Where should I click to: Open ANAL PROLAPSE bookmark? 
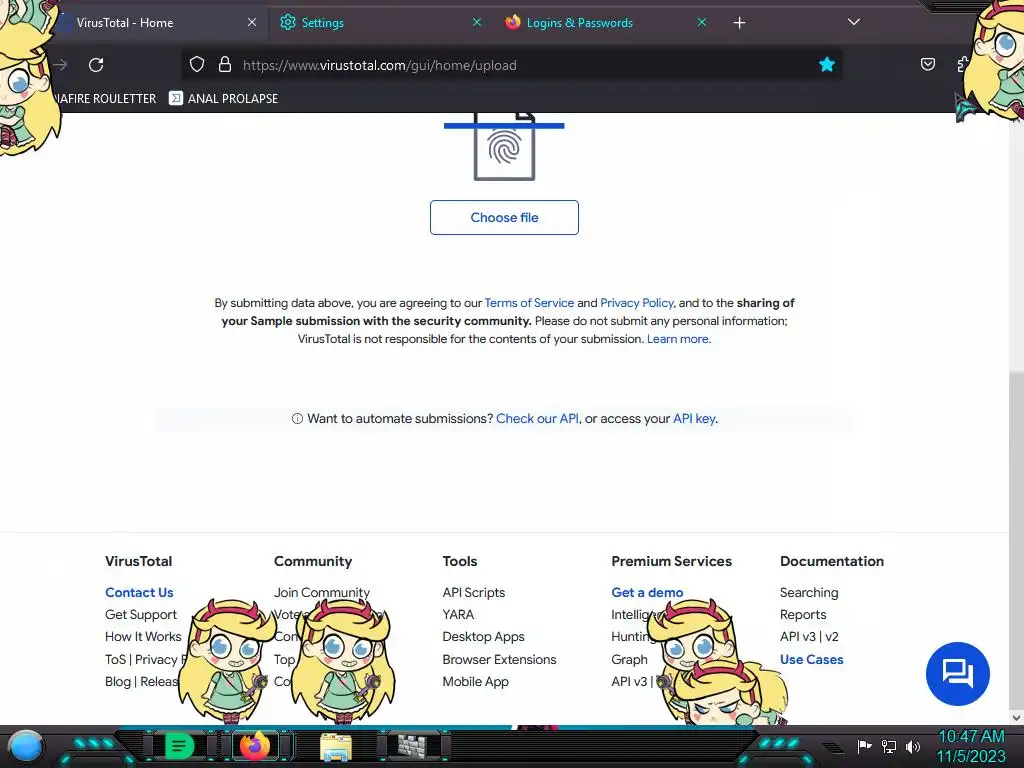pyautogui.click(x=223, y=99)
